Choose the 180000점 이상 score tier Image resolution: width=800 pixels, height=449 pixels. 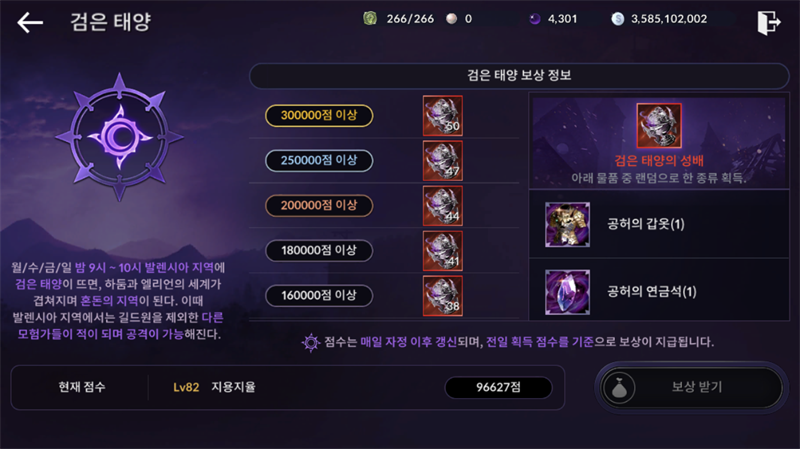click(x=319, y=251)
